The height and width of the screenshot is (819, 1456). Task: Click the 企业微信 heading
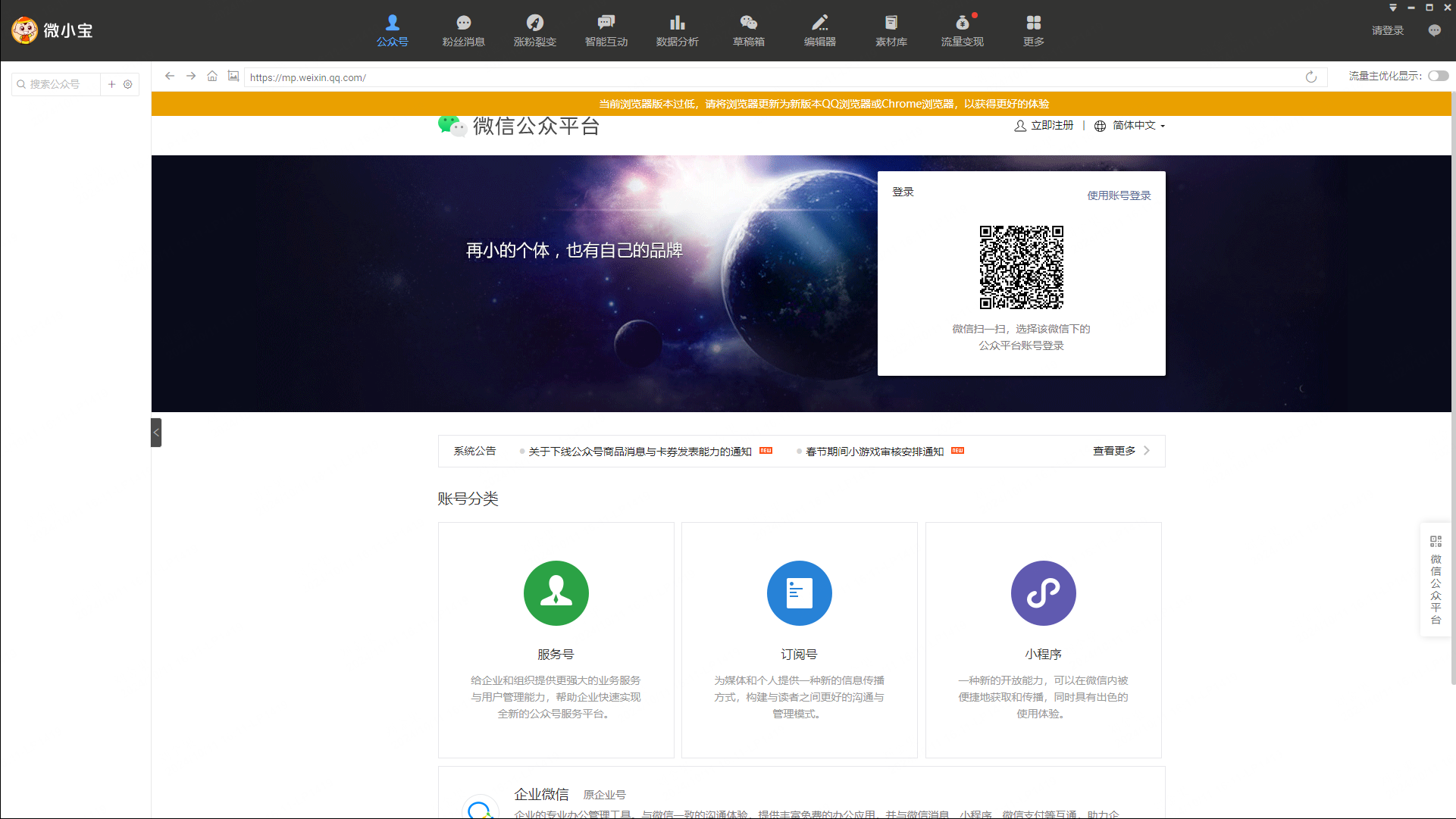point(541,795)
